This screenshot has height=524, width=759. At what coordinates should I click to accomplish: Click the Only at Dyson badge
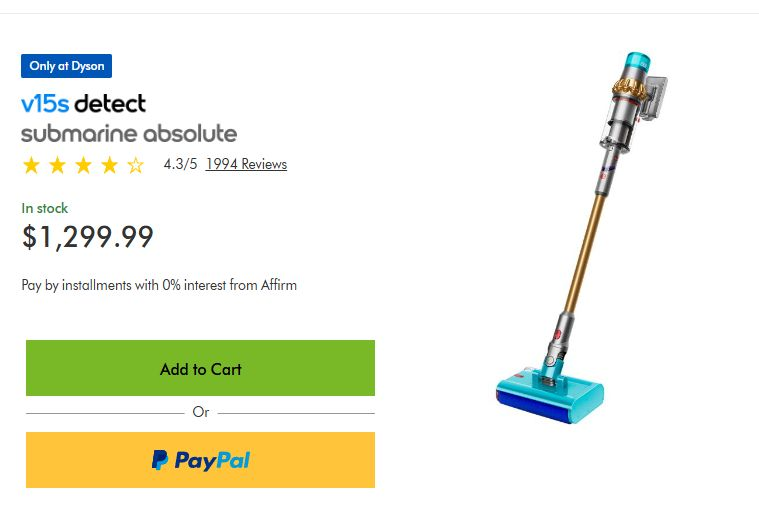click(66, 66)
